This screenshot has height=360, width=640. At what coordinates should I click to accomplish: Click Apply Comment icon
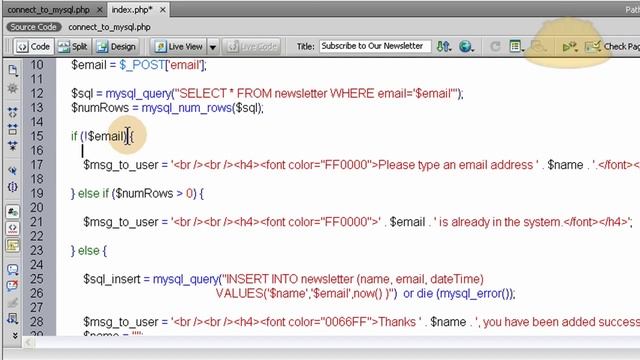[13, 269]
